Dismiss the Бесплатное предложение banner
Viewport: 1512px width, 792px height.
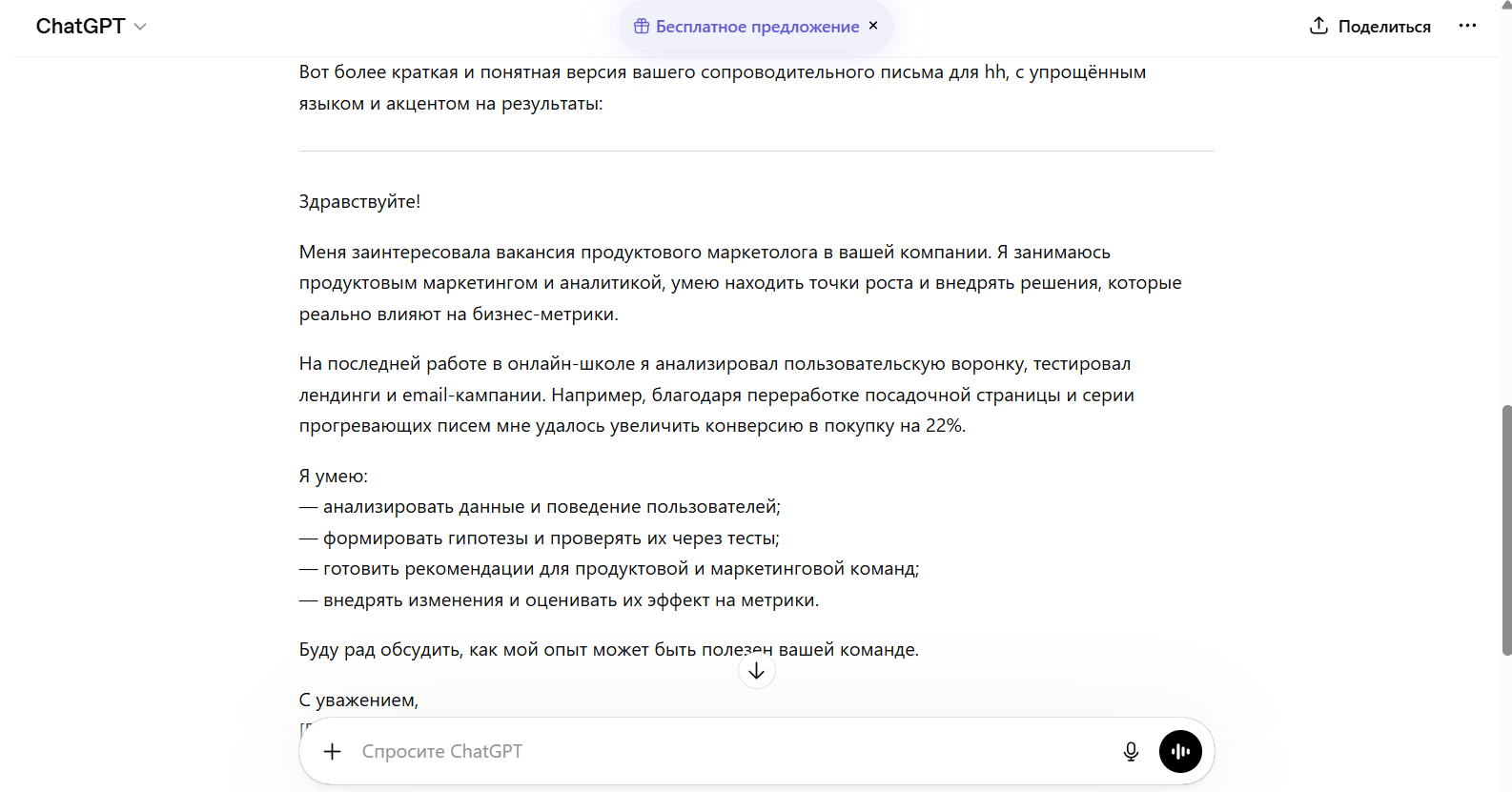(x=873, y=26)
